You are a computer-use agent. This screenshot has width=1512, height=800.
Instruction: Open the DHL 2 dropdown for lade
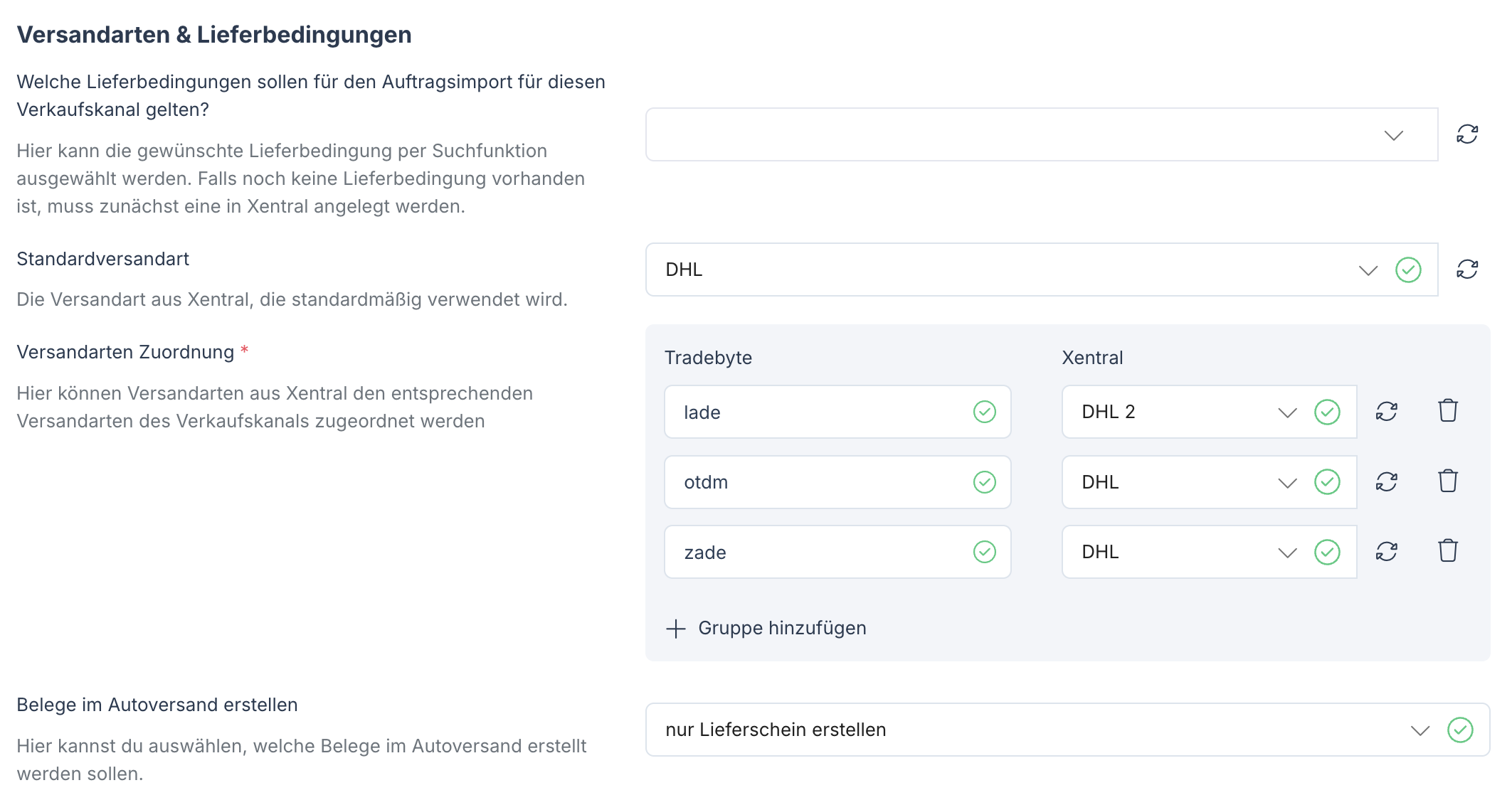tap(1209, 412)
